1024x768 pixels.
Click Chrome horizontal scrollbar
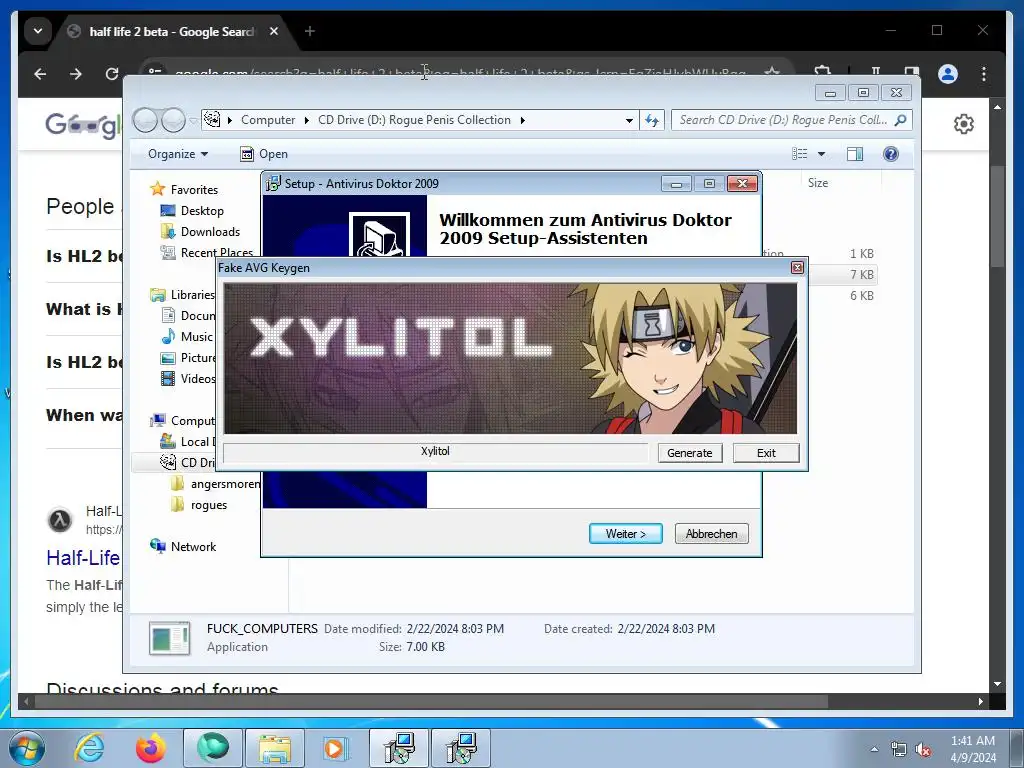coord(431,702)
